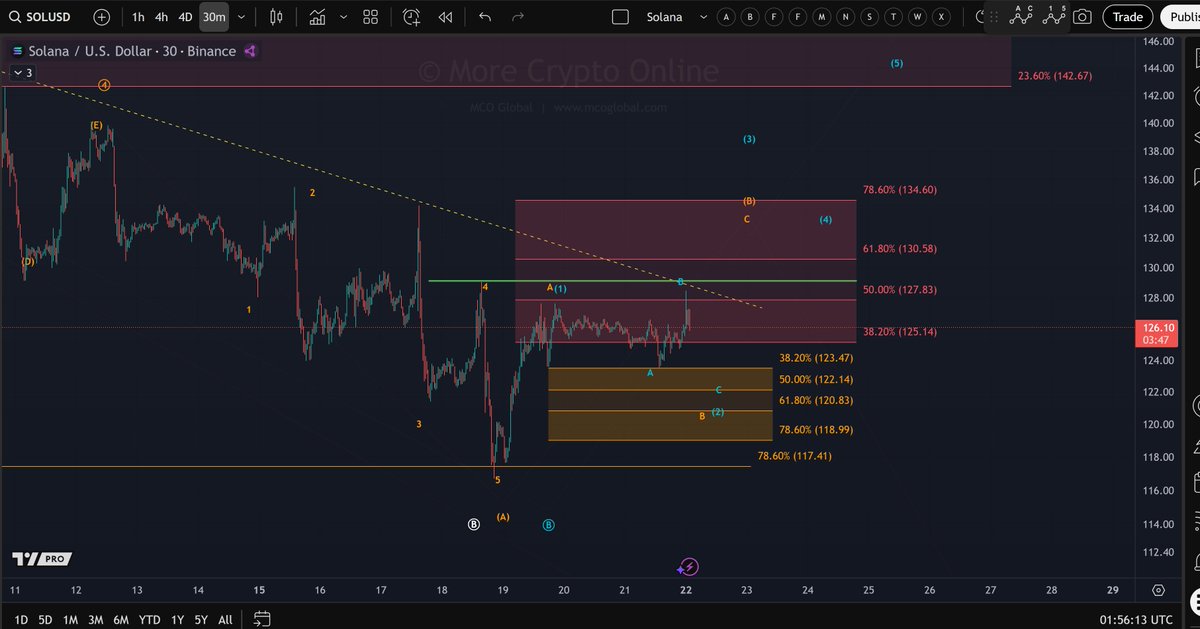Viewport: 1200px width, 629px height.
Task: Click the purple lightning event marker
Action: point(688,567)
